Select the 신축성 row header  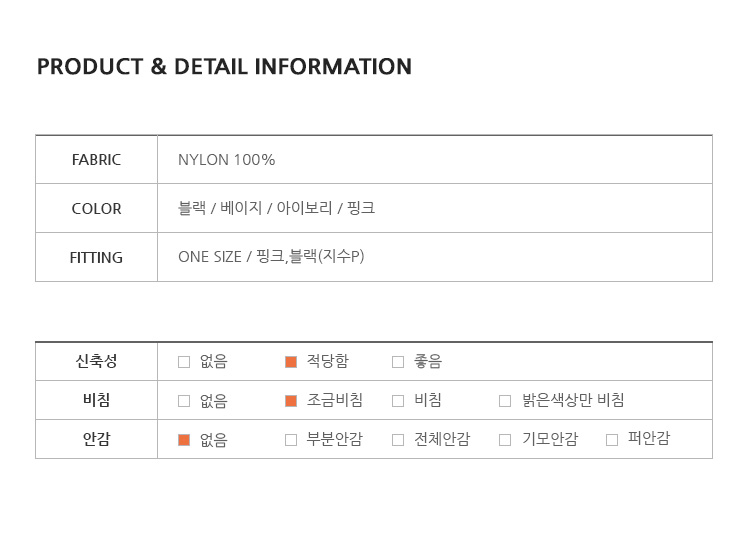coord(96,361)
